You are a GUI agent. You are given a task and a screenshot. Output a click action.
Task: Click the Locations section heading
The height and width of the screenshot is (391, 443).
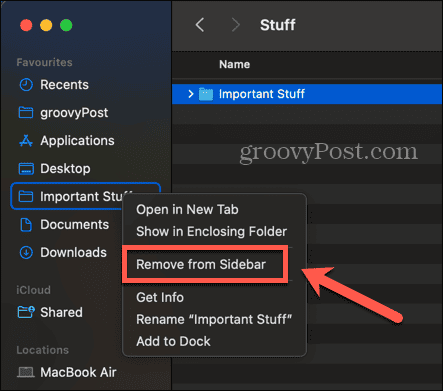[x=43, y=350]
